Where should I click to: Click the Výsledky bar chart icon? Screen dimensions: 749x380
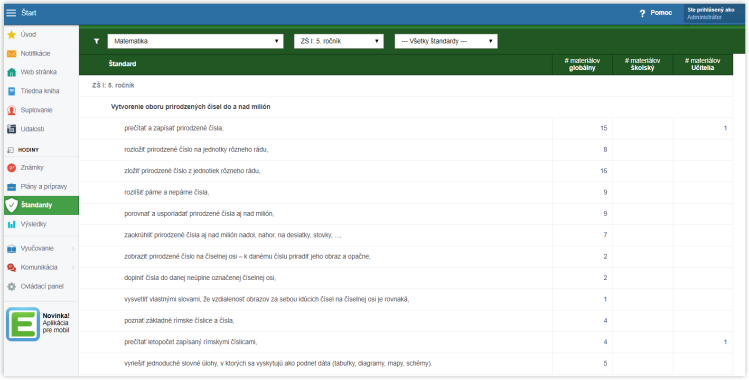11,224
